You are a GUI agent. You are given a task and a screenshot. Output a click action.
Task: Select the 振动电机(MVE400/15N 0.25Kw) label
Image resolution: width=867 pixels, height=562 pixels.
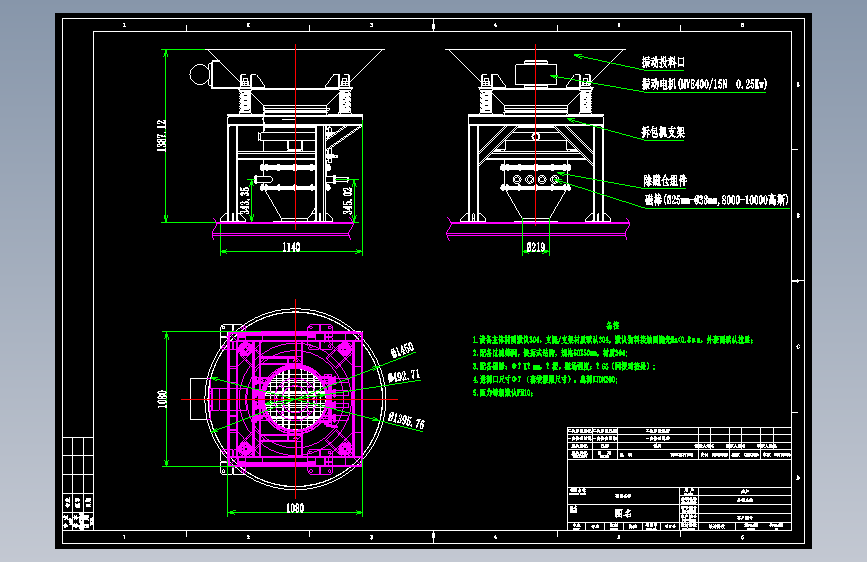click(x=704, y=84)
